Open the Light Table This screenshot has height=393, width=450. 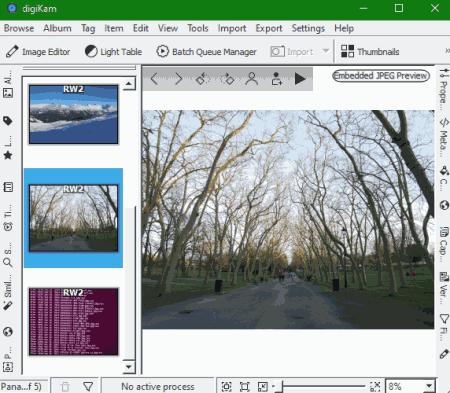coord(113,52)
